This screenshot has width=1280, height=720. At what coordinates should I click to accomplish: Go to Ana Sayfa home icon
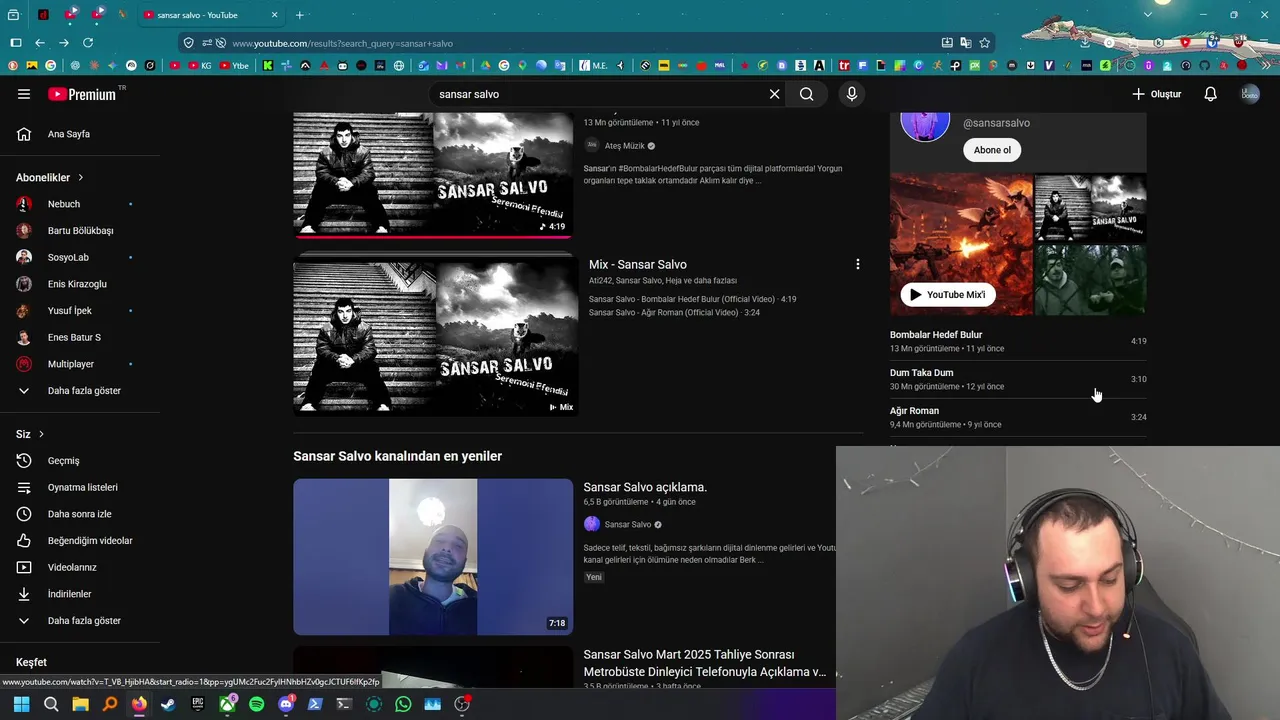[24, 134]
